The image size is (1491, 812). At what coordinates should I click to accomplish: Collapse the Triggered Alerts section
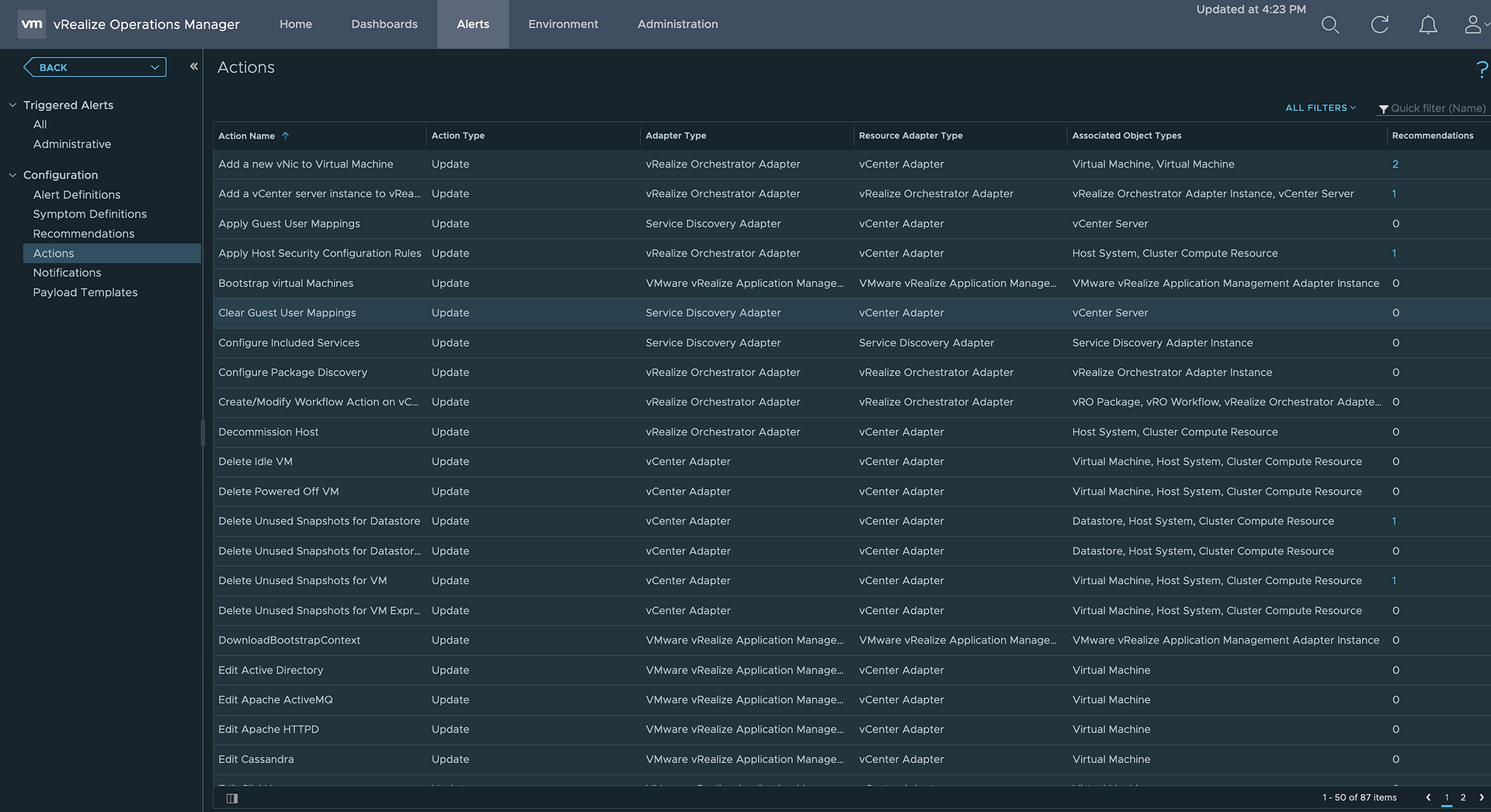12,105
